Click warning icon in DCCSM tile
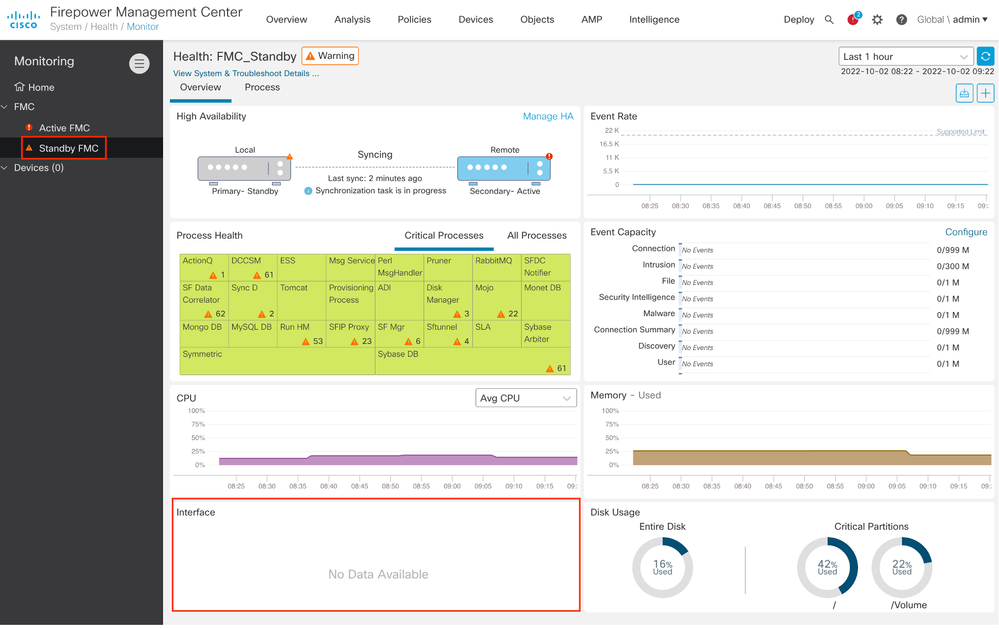The image size is (999, 629). (257, 275)
